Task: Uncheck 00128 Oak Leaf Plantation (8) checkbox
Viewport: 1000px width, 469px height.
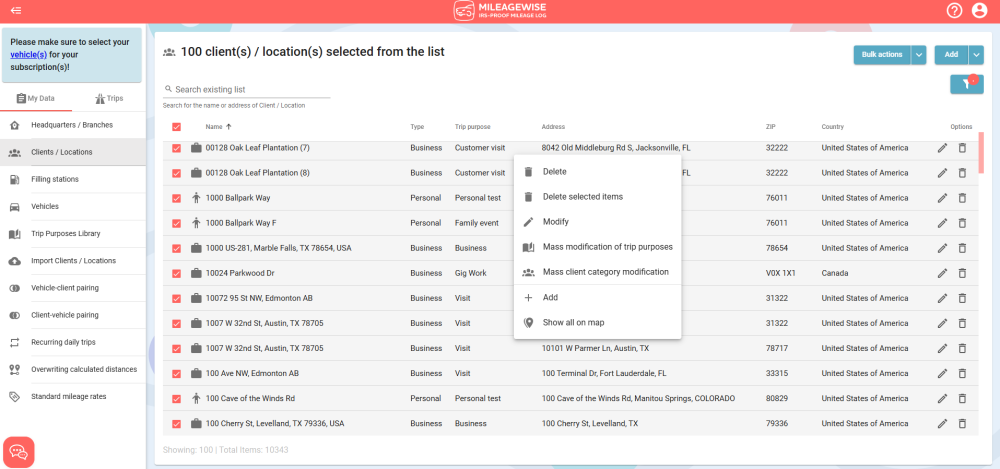Action: pyautogui.click(x=177, y=173)
